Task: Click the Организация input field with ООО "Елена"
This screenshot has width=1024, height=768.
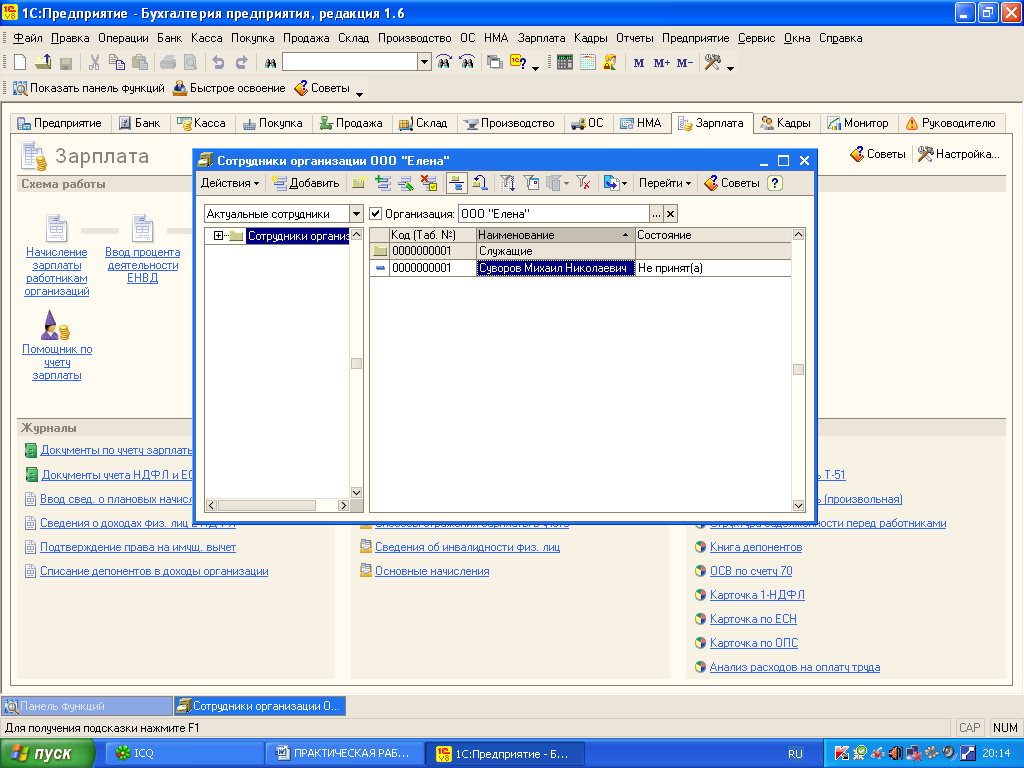Action: coord(554,214)
